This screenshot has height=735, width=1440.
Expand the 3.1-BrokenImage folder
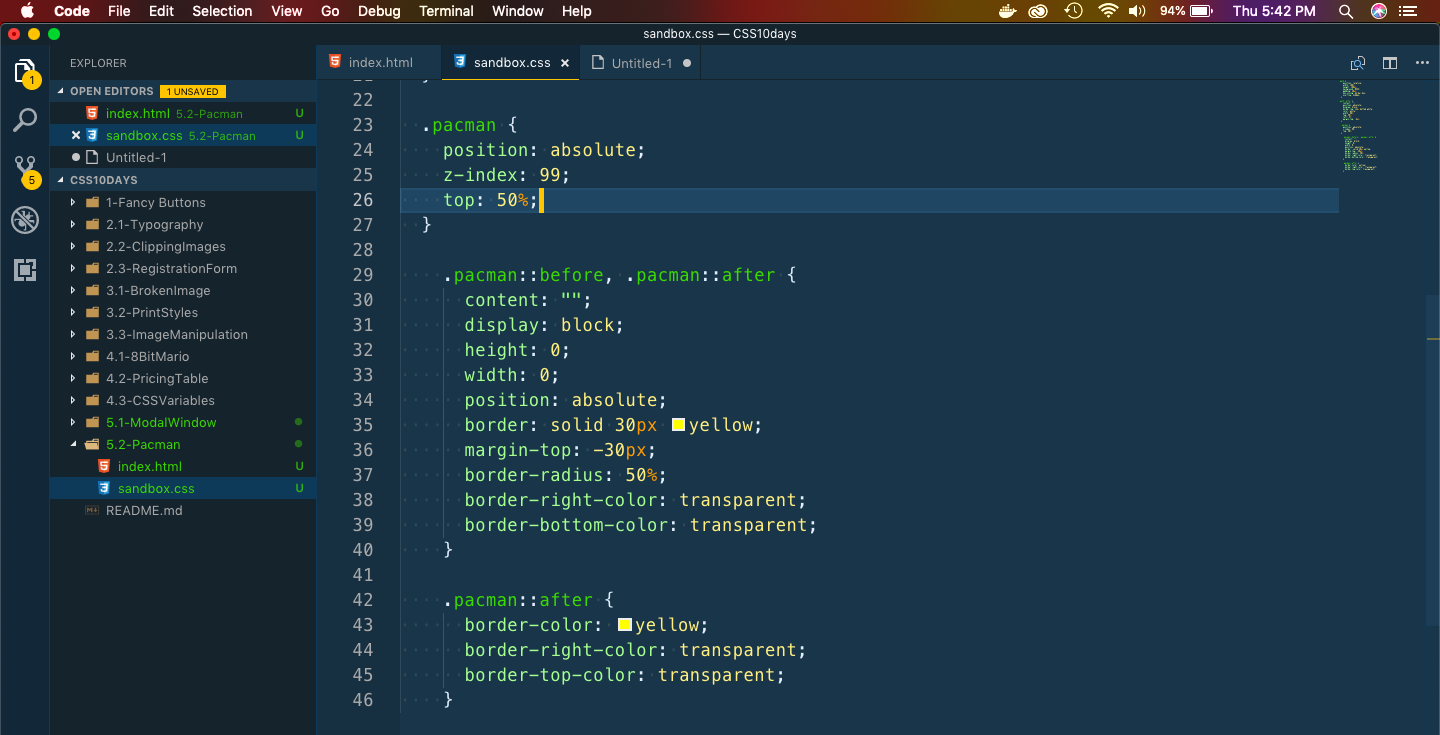[x=72, y=290]
